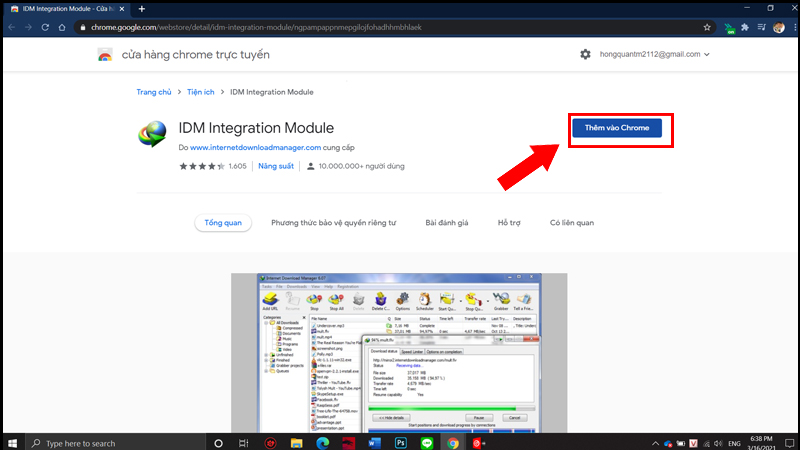Screen dimensions: 800x450
Task: Click the IDM screenshot preview image
Action: coord(399,353)
